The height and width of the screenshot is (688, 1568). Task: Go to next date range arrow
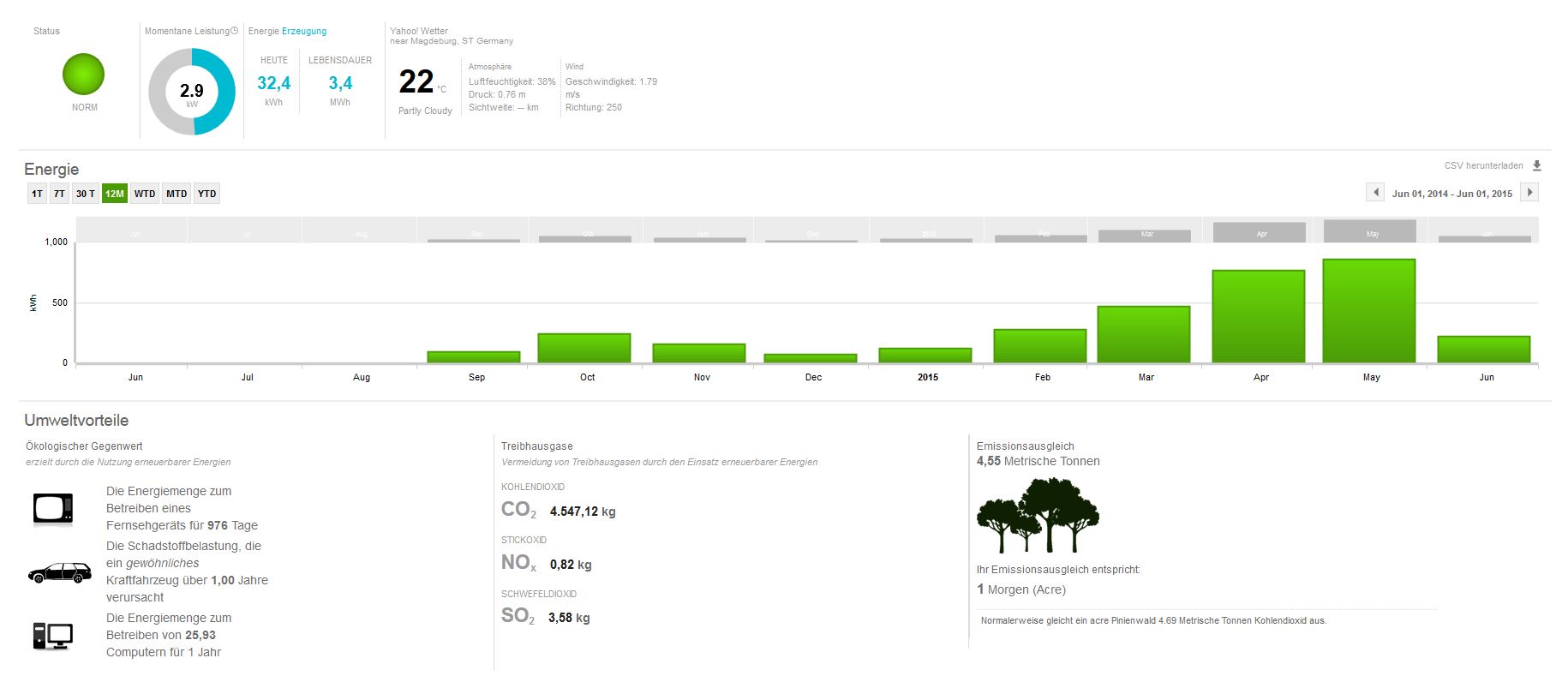(1529, 192)
